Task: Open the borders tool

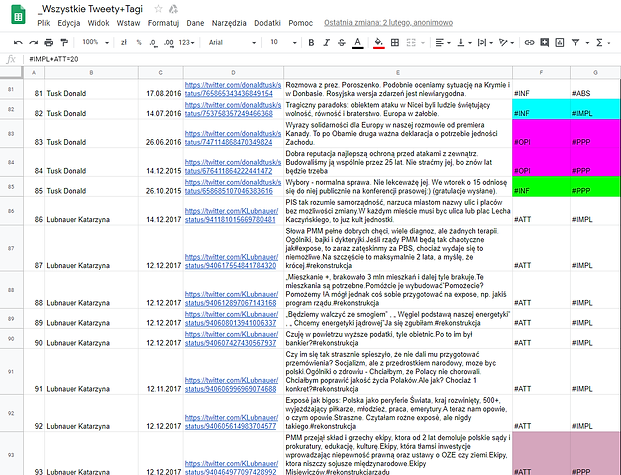Action: pyautogui.click(x=395, y=42)
